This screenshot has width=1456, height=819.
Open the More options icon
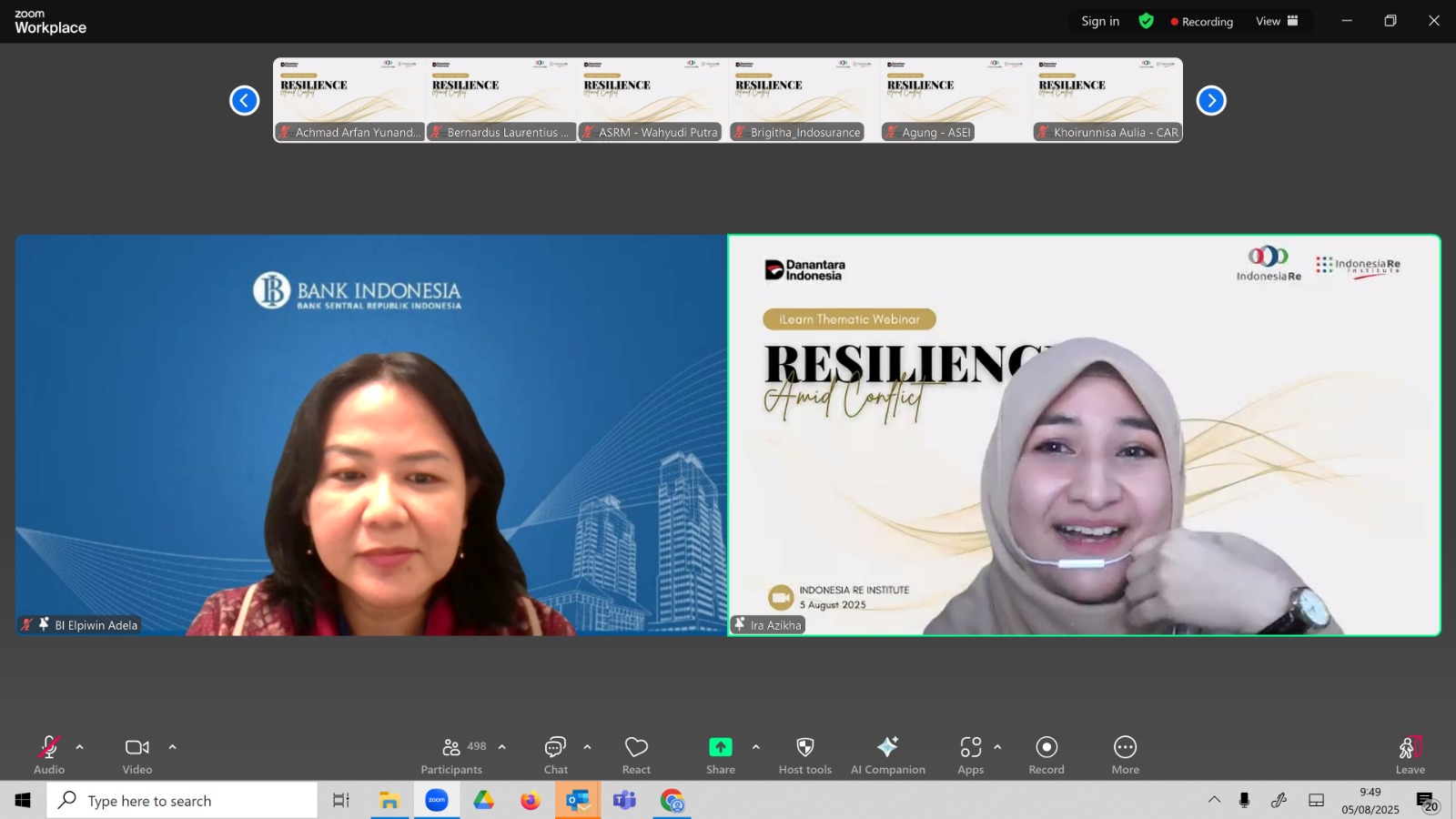coord(1126,755)
